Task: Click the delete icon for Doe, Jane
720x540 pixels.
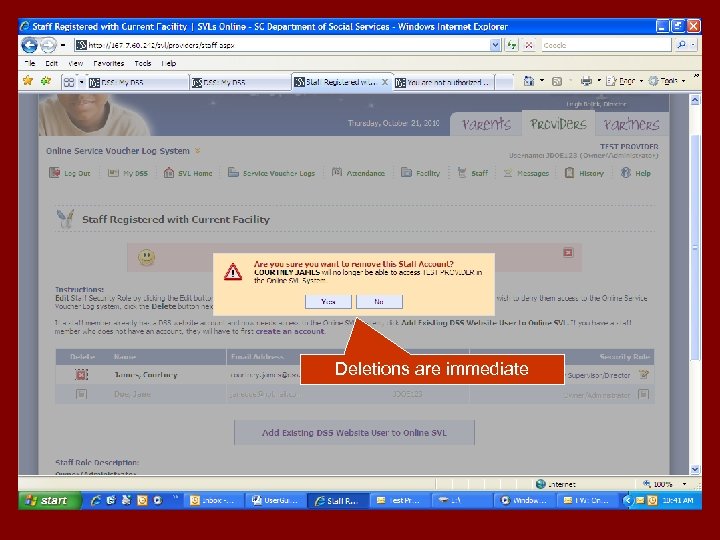Action: pyautogui.click(x=81, y=394)
